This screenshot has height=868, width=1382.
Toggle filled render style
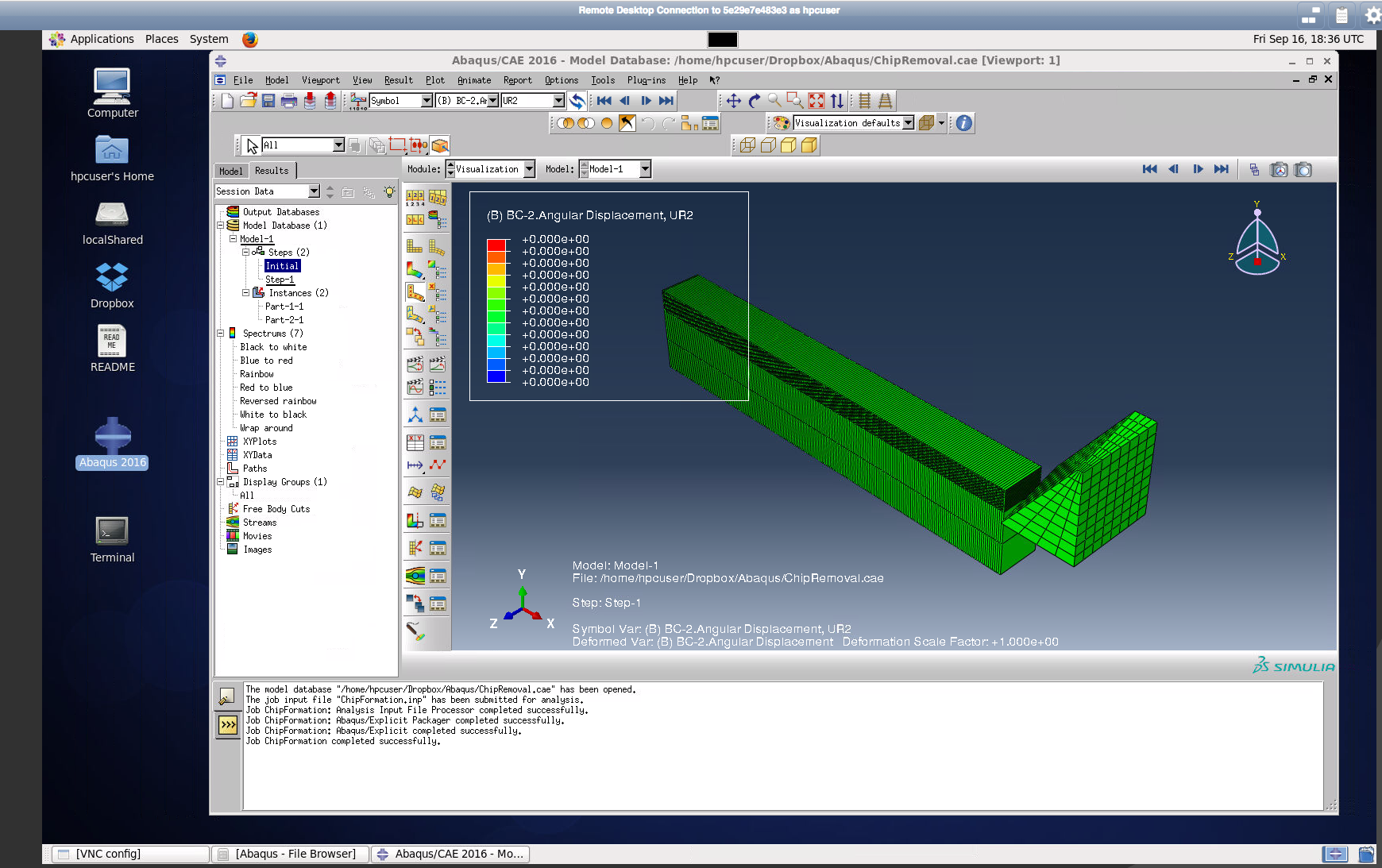point(789,145)
